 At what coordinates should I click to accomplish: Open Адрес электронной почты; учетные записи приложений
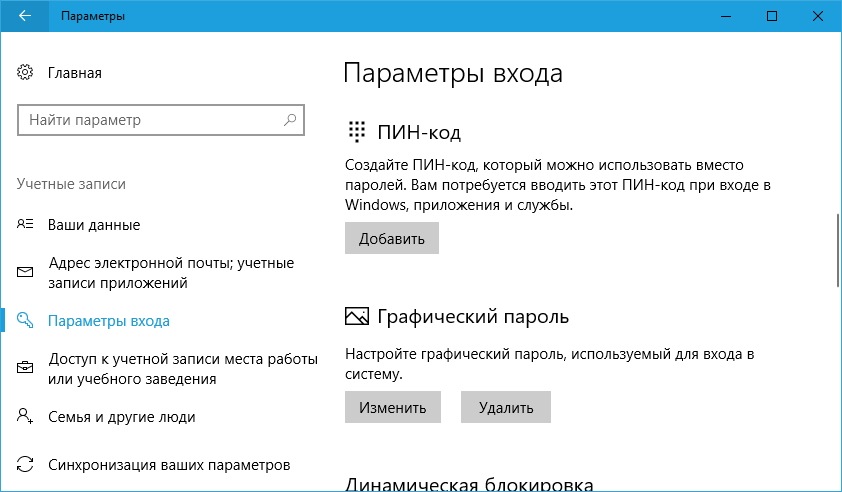click(171, 273)
